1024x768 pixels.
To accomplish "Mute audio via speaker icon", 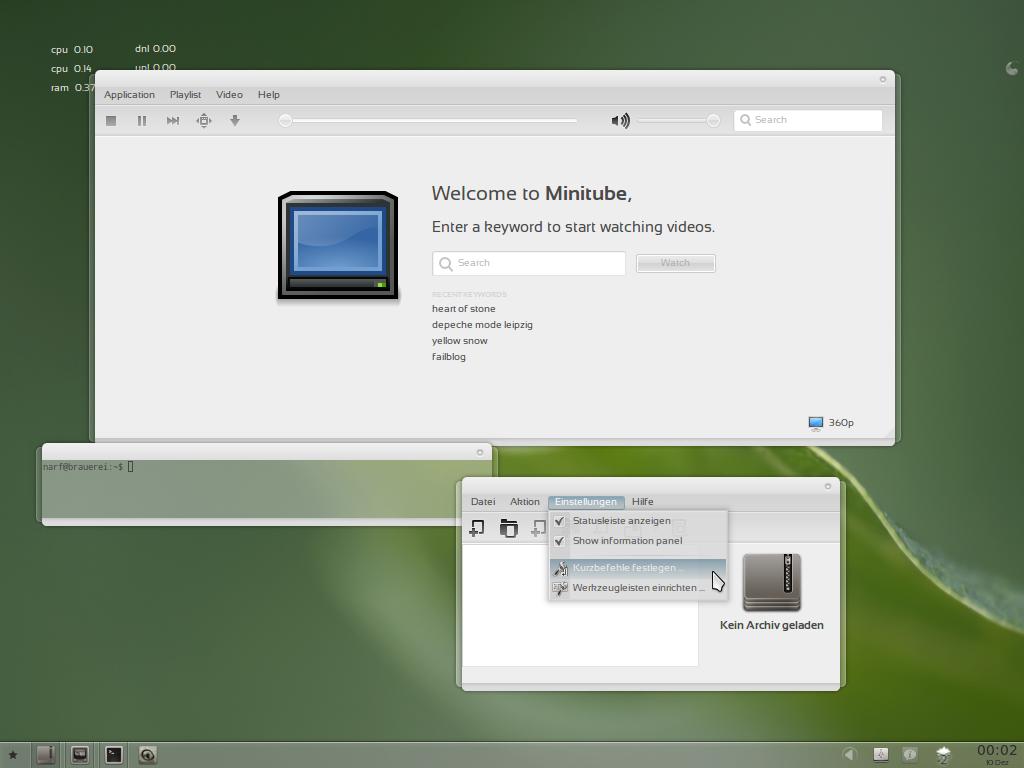I will [x=620, y=121].
